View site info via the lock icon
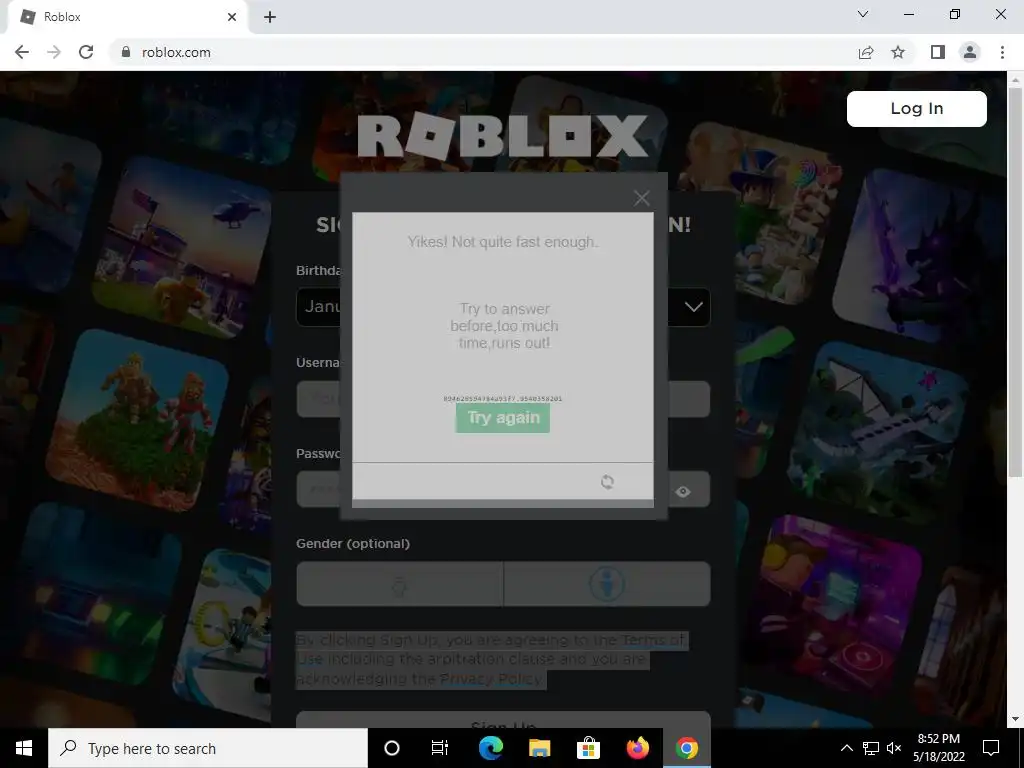 pos(126,52)
